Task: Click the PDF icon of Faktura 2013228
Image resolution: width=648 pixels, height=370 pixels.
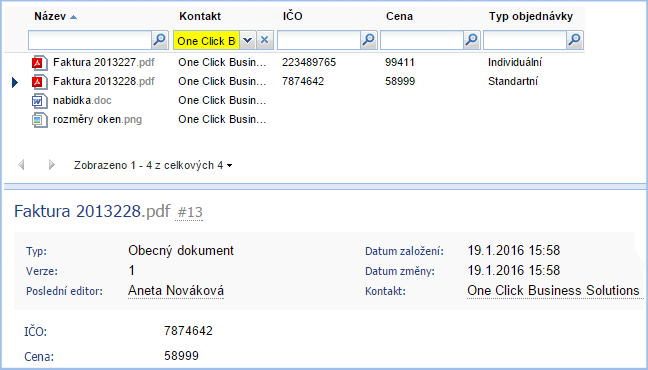Action: point(40,81)
